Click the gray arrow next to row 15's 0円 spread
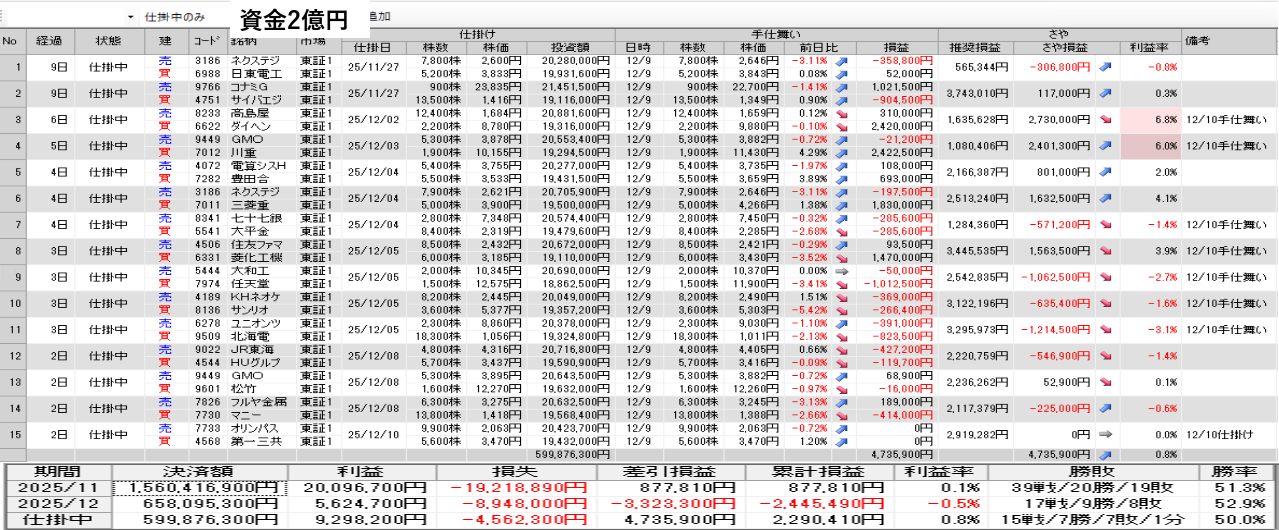 click(x=1105, y=435)
